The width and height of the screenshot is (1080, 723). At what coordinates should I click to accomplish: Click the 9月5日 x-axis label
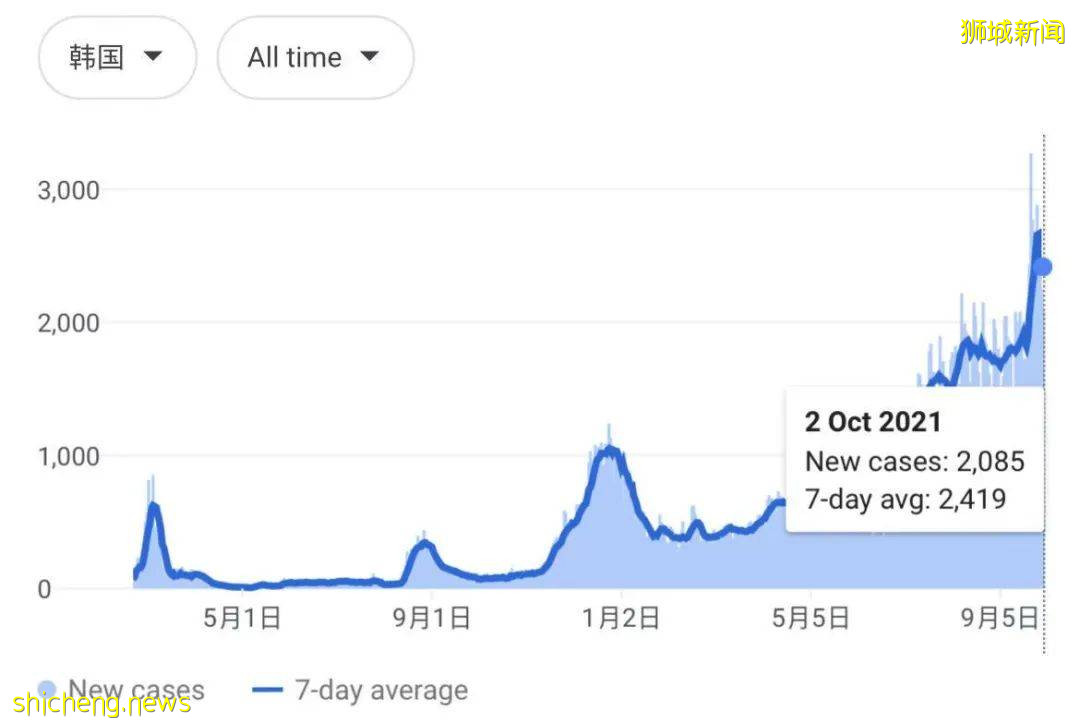coord(999,619)
